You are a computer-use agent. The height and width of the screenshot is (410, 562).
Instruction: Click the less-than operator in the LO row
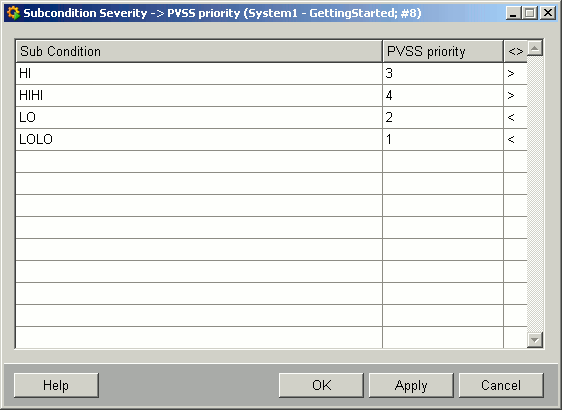click(x=515, y=117)
